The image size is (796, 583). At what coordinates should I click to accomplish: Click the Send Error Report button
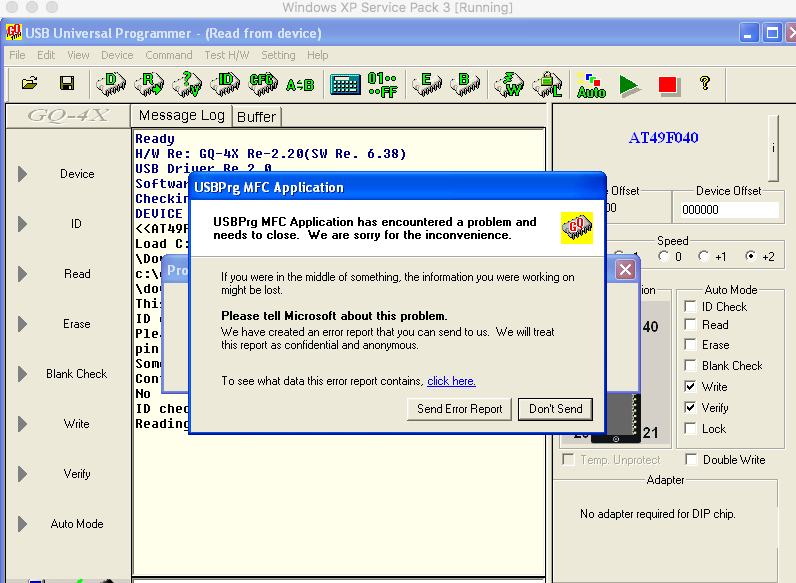click(459, 409)
